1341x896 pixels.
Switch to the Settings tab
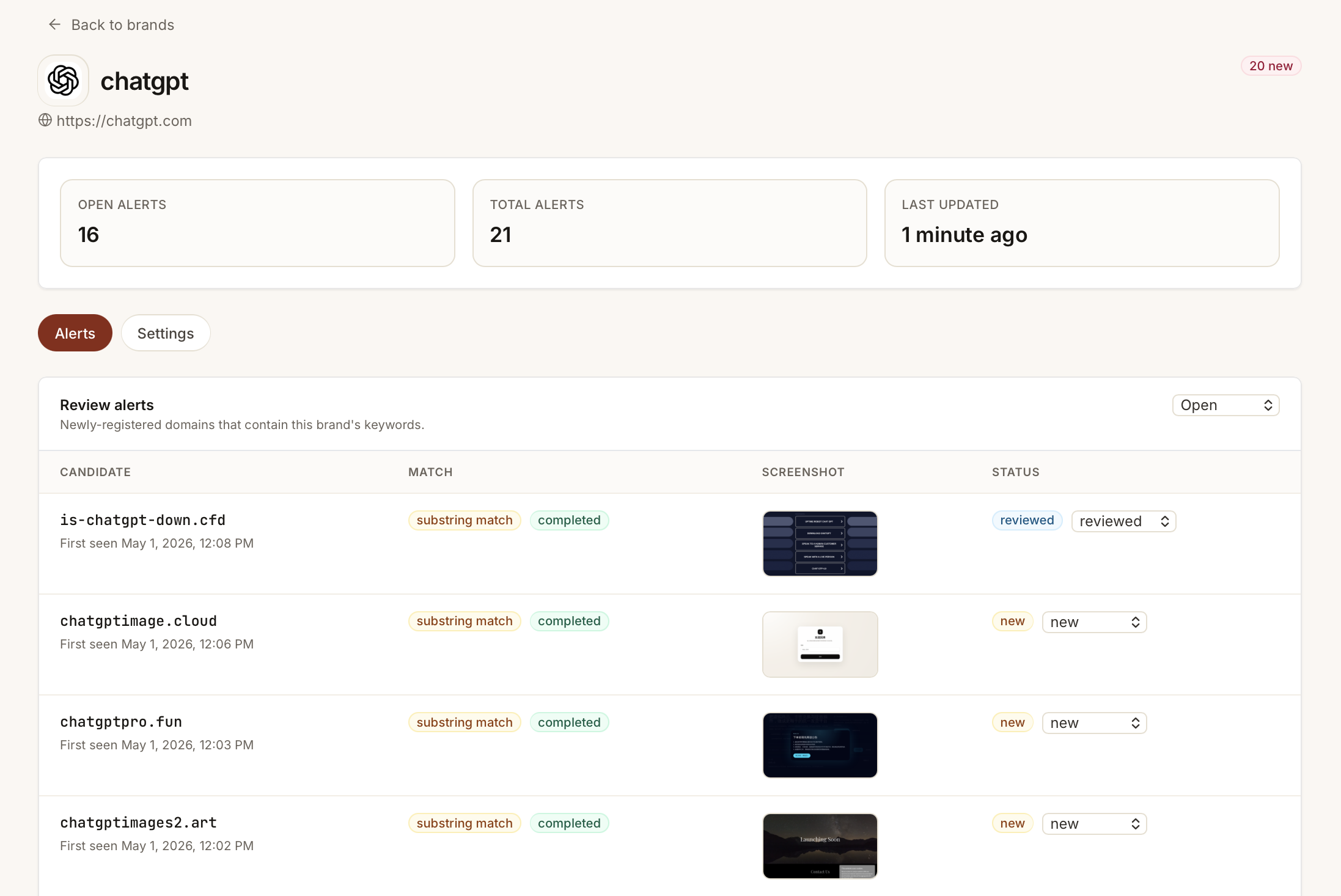click(x=166, y=333)
